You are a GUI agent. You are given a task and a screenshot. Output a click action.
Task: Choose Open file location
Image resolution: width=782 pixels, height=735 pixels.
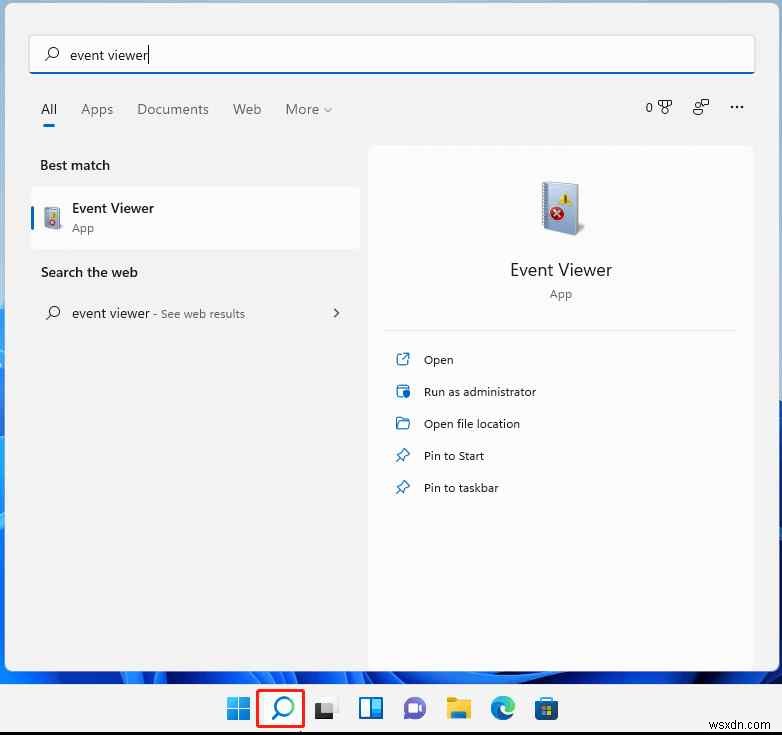472,424
